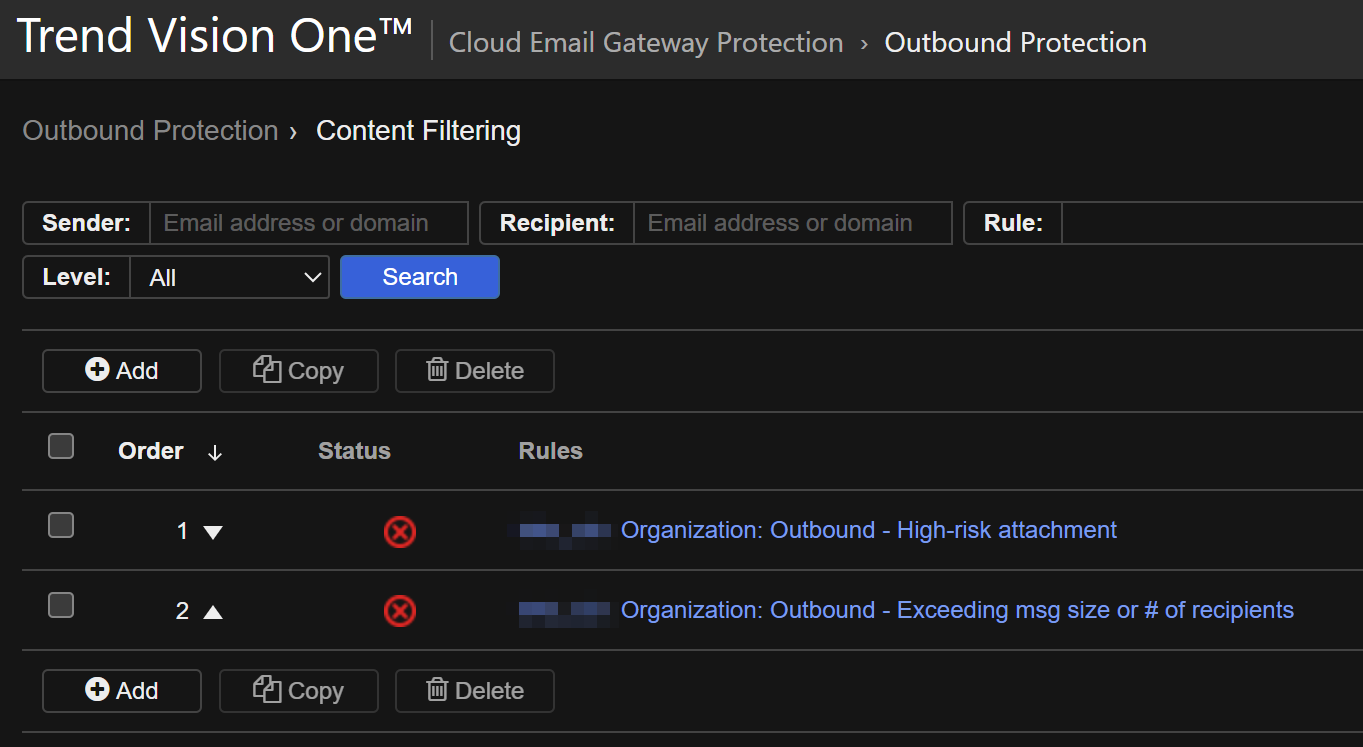The width and height of the screenshot is (1363, 747).
Task: Click bottom Add button
Action: point(122,691)
